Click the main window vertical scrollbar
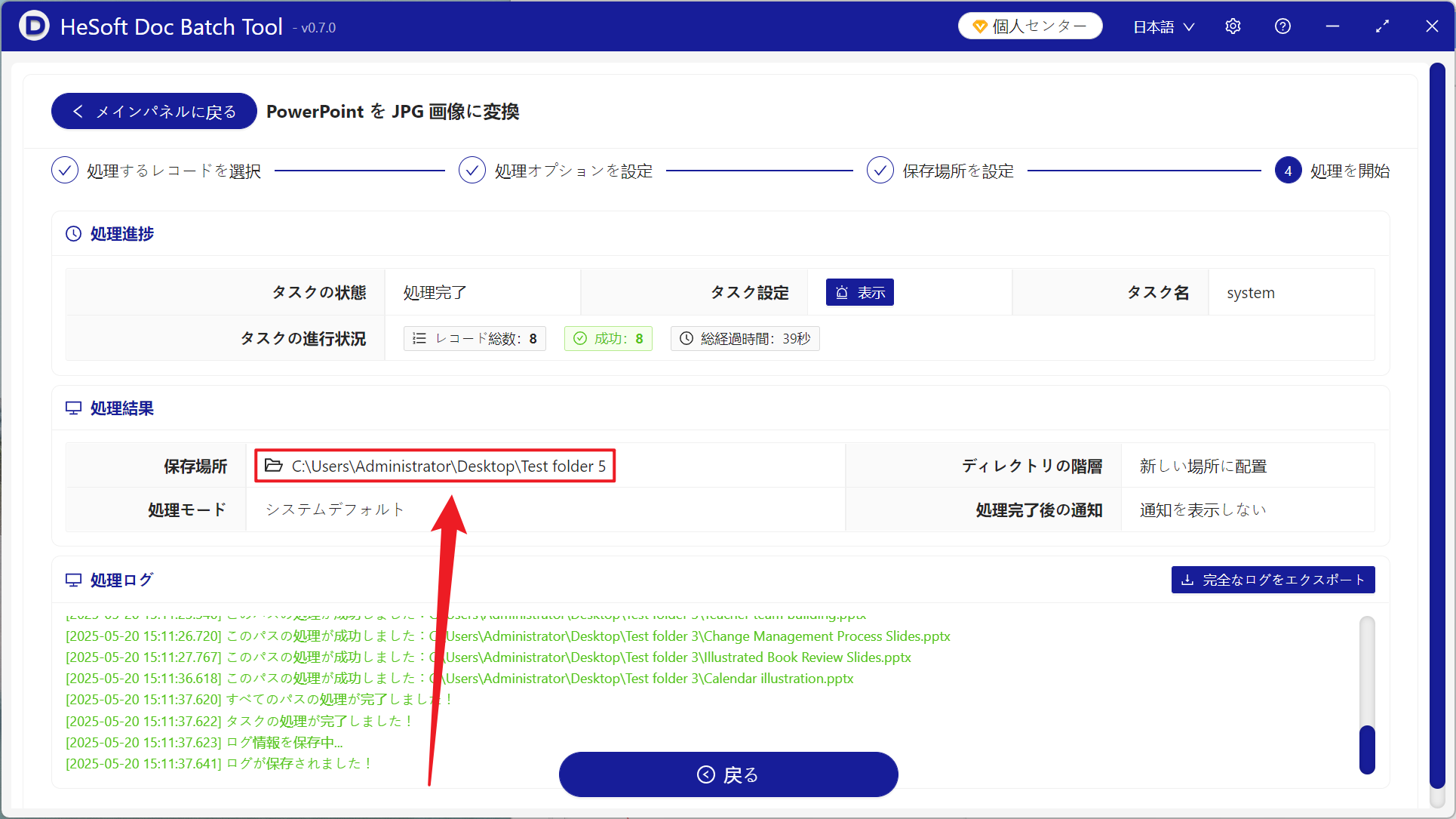Viewport: 1456px width, 819px height. tap(1437, 425)
